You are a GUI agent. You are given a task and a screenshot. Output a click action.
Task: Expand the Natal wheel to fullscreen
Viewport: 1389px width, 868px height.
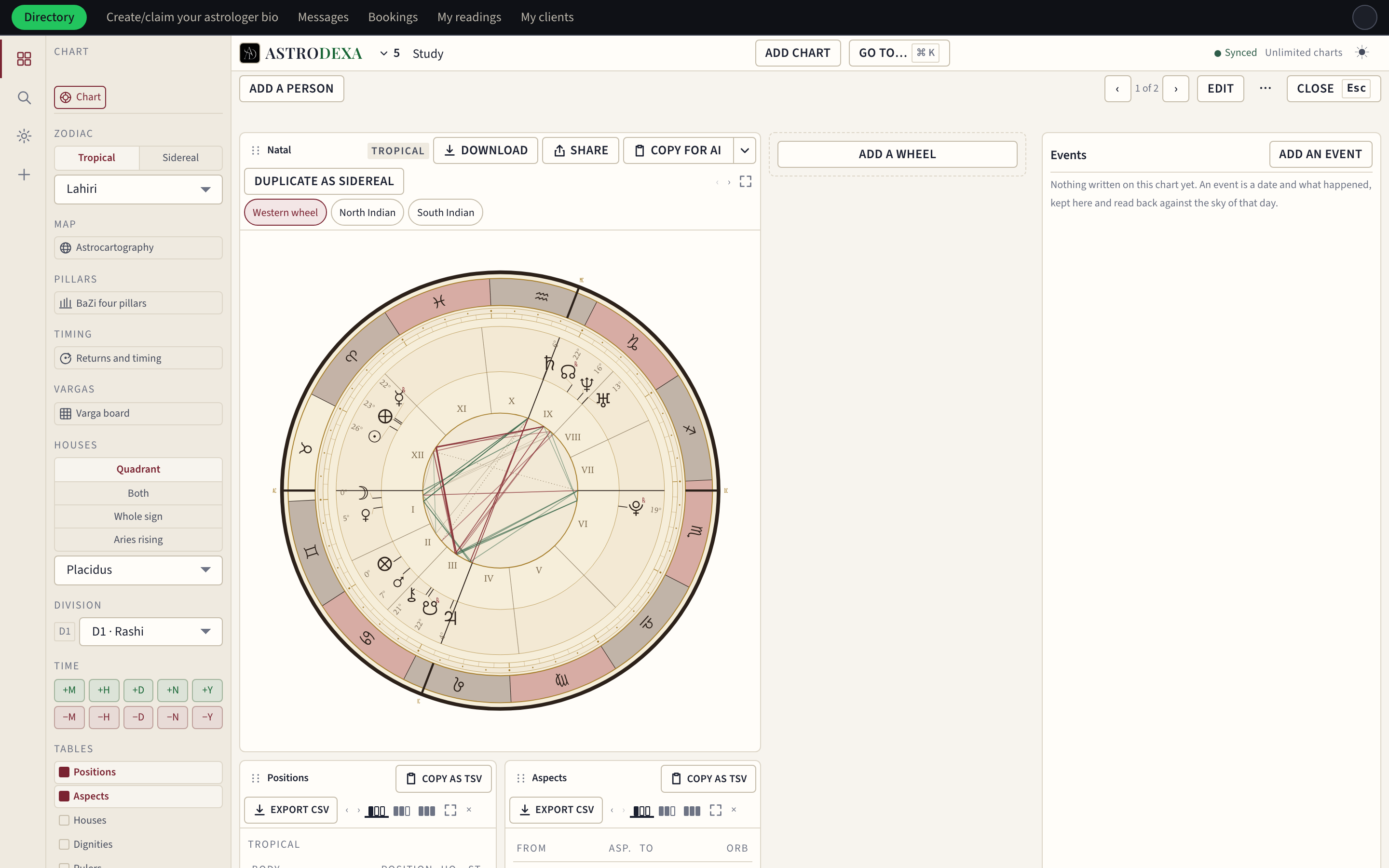coord(745,181)
